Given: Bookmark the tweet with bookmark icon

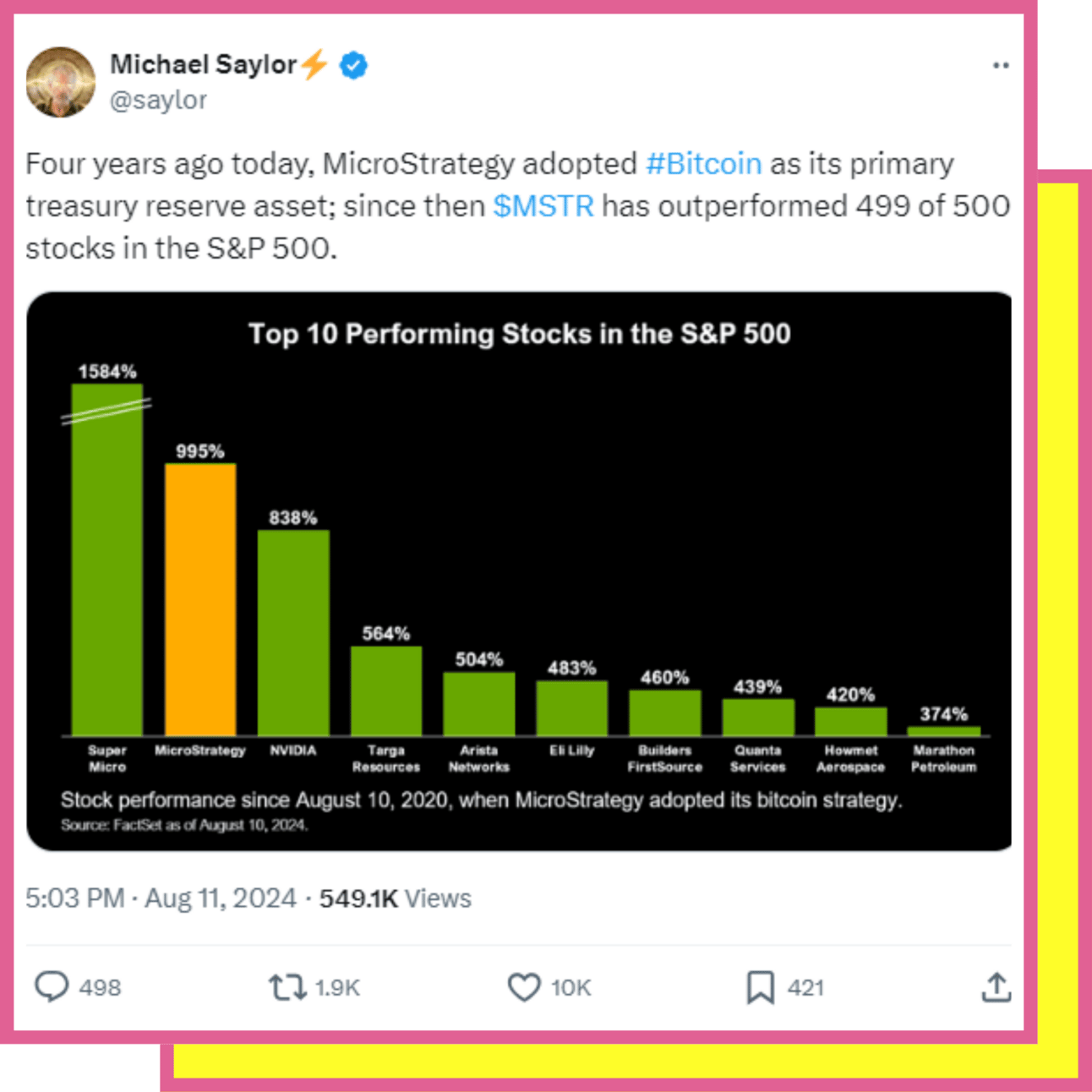Looking at the screenshot, I should pos(760,986).
